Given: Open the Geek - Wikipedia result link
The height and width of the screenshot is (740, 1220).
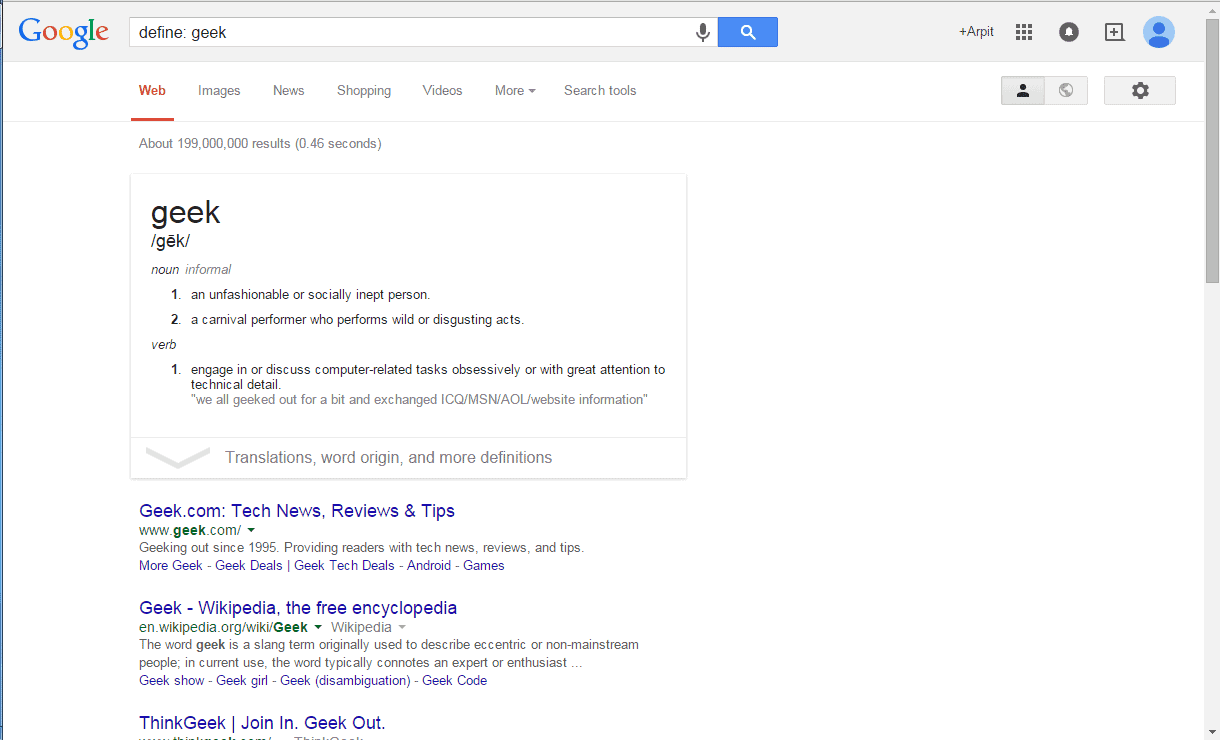Looking at the screenshot, I should point(297,607).
